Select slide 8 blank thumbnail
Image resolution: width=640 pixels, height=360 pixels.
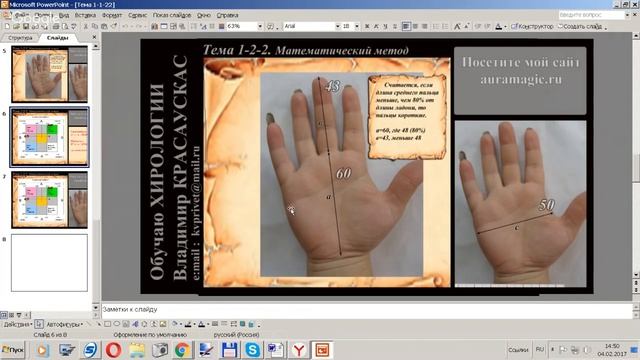click(49, 262)
